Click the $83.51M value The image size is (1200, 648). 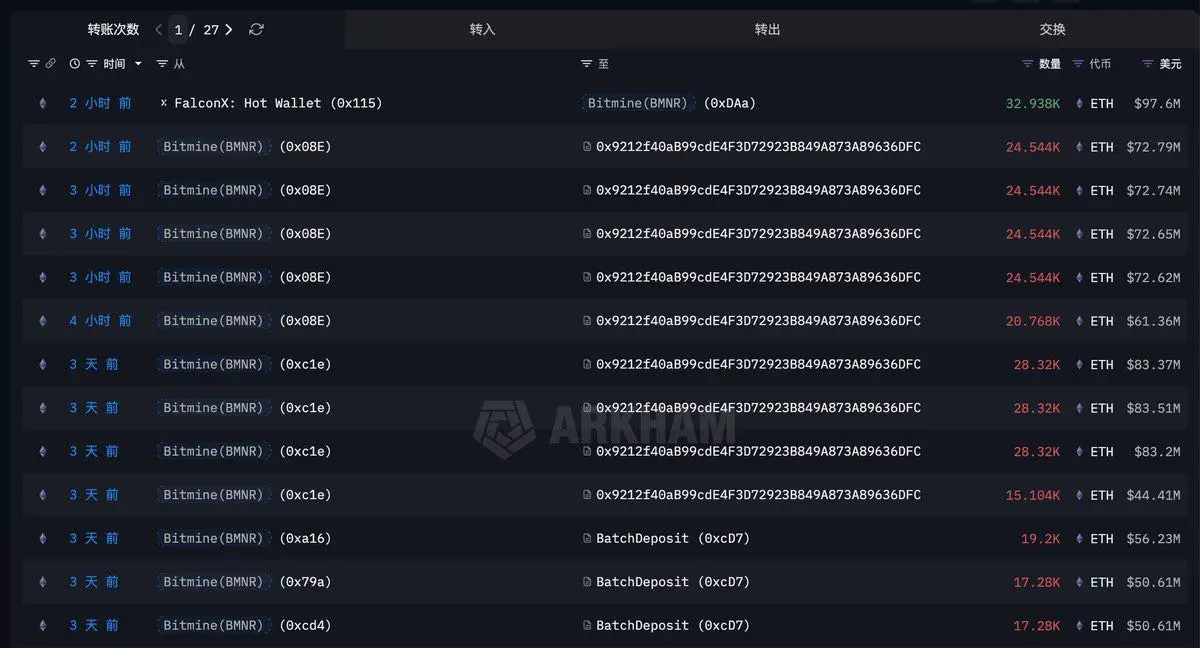point(1153,408)
